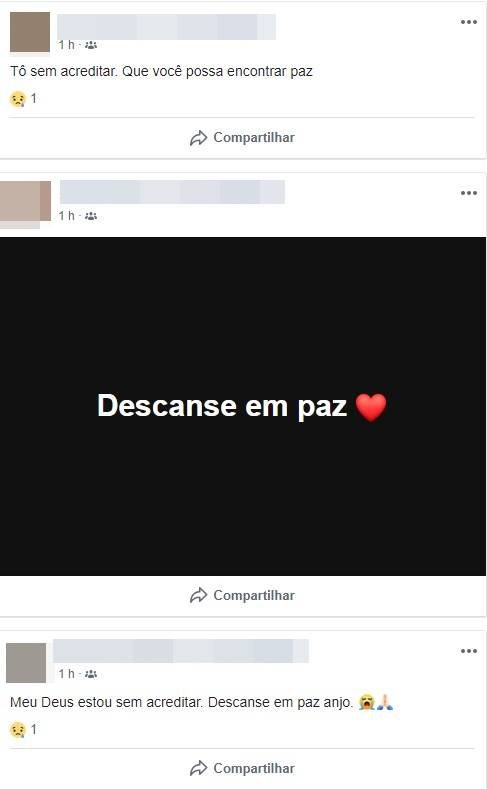Open options menu of the first post
The width and height of the screenshot is (487, 789).
pyautogui.click(x=468, y=22)
